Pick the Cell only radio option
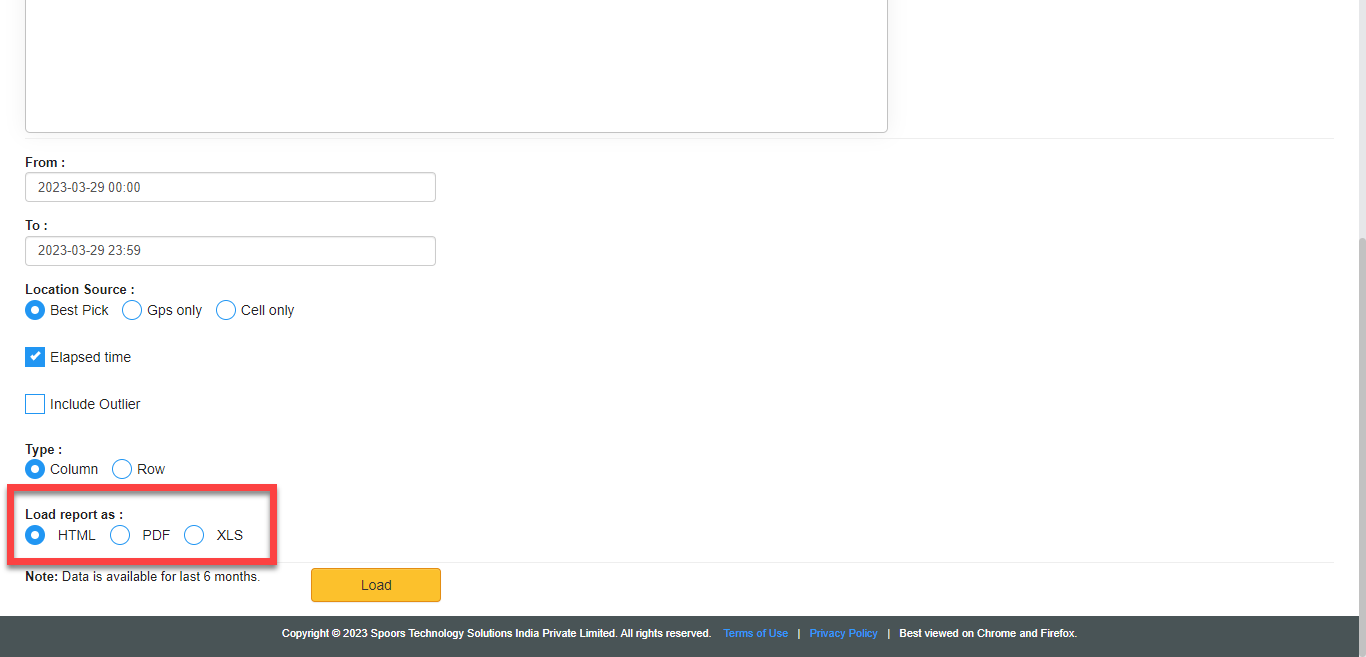This screenshot has width=1366, height=657. coord(226,310)
